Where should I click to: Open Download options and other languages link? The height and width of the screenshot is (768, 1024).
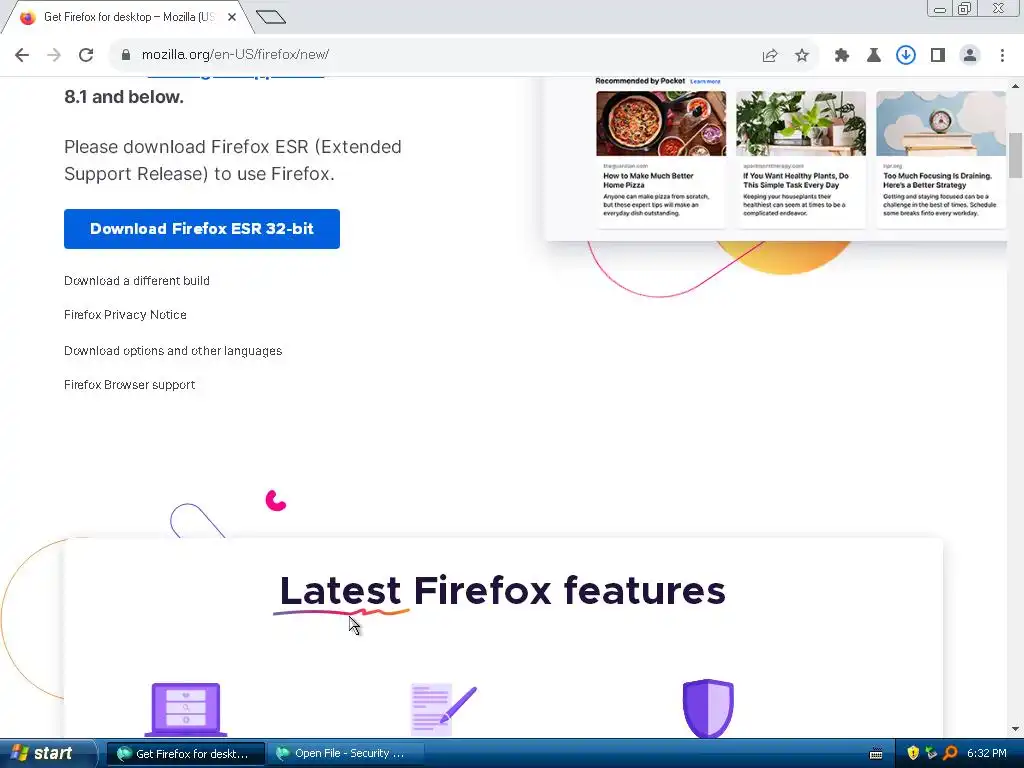pos(173,351)
